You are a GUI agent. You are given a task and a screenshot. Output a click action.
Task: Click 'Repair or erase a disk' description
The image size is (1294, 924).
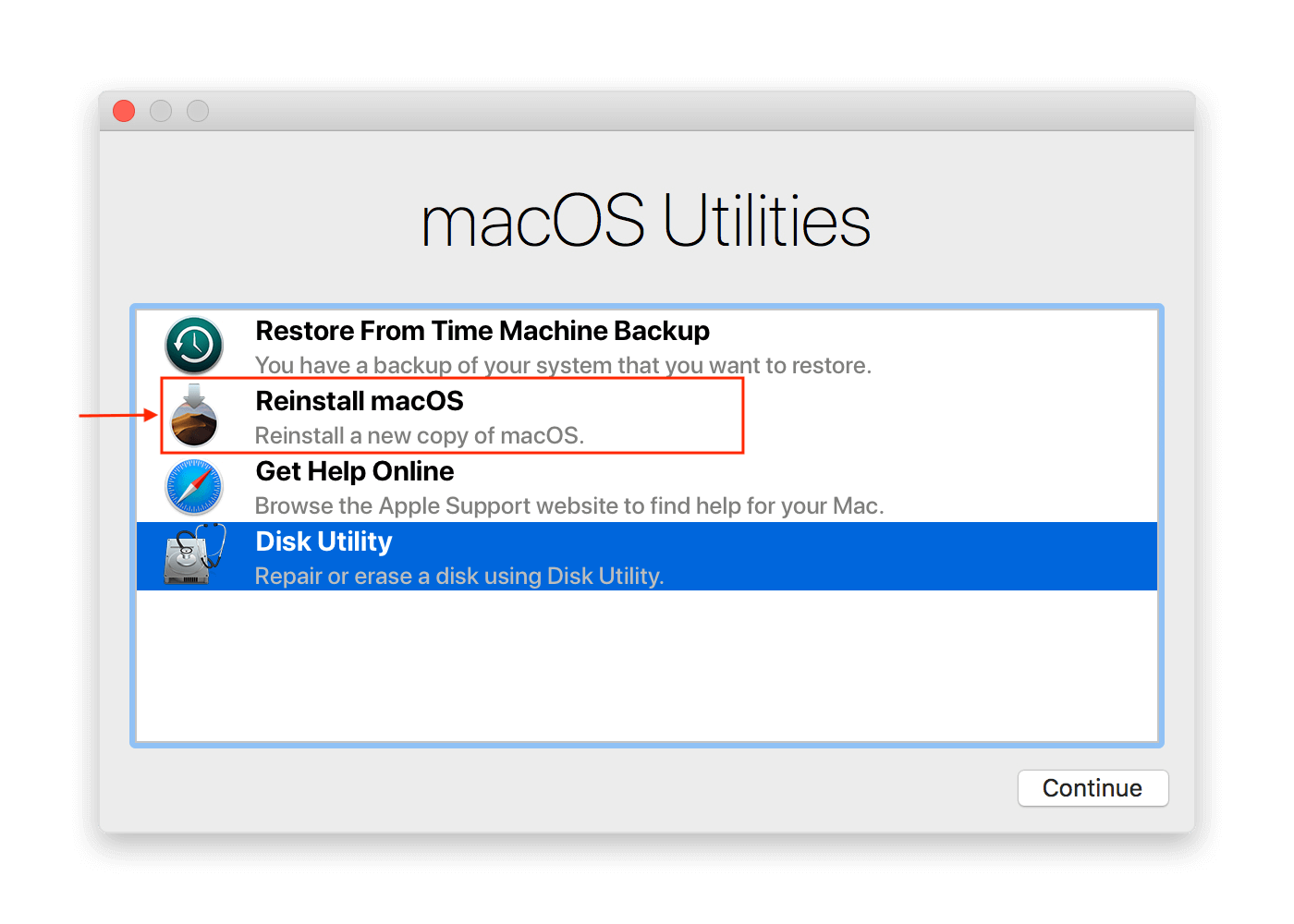click(459, 577)
